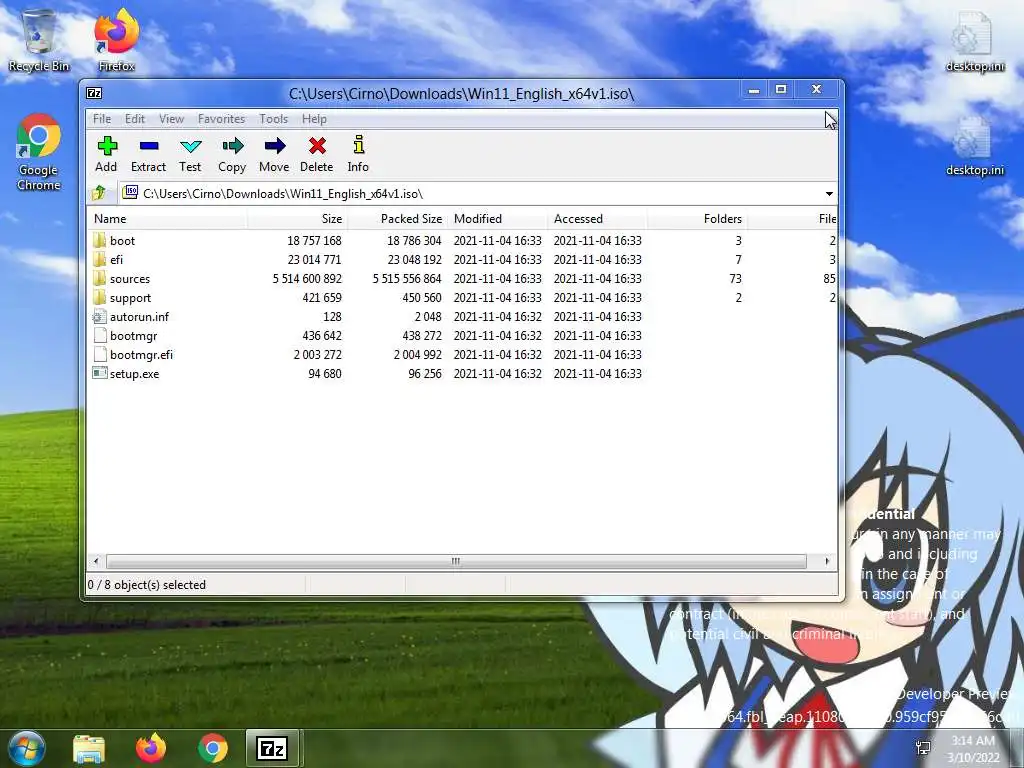Viewport: 1024px width, 768px height.
Task: Select the top desktop.ini desktop file
Action: point(974,42)
